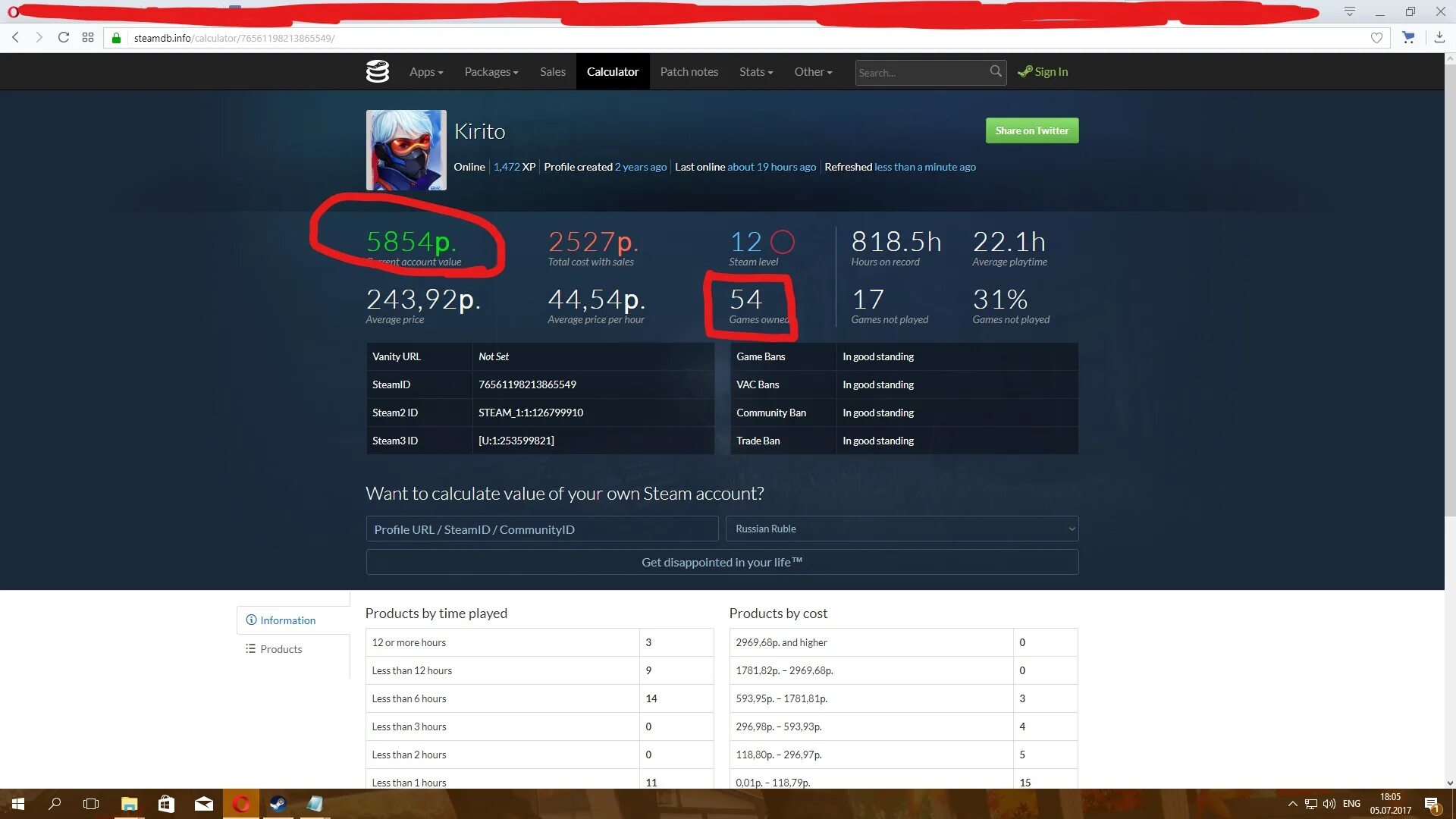This screenshot has height=819, width=1456.
Task: Click the browser address bar URL
Action: pos(234,38)
